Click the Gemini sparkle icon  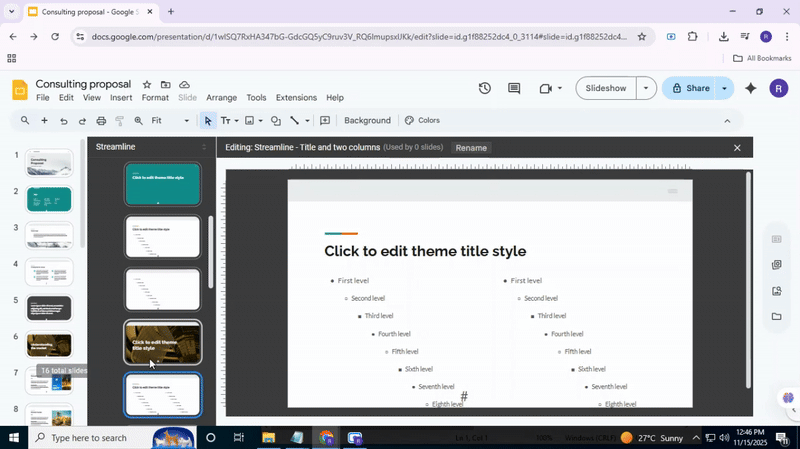(751, 88)
